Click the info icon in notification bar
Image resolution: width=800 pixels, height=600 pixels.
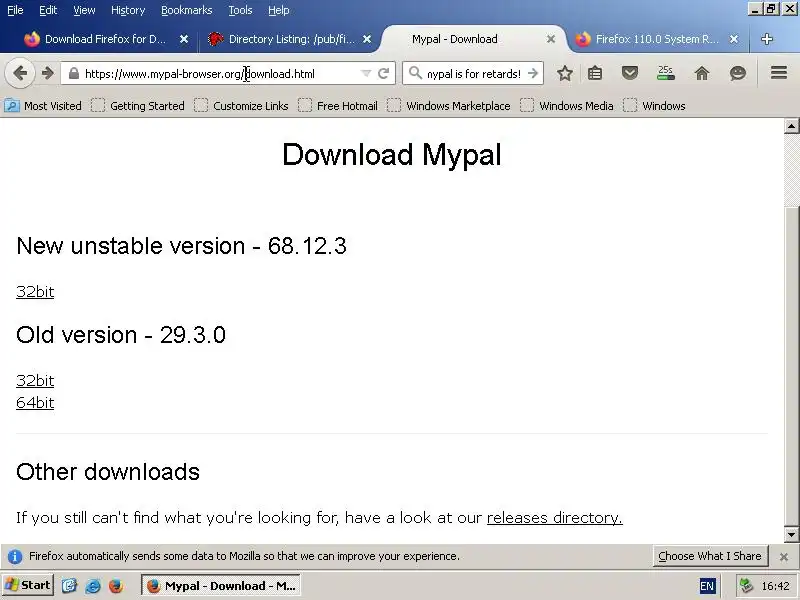click(x=15, y=556)
